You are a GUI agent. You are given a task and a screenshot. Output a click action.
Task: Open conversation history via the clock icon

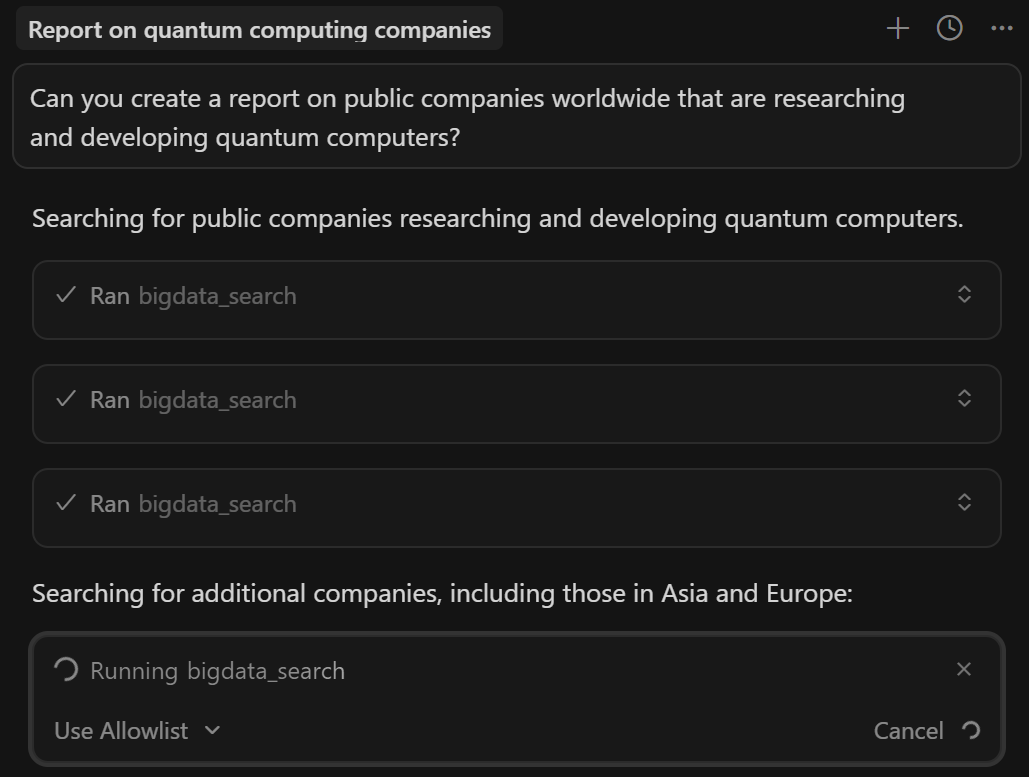(x=948, y=28)
